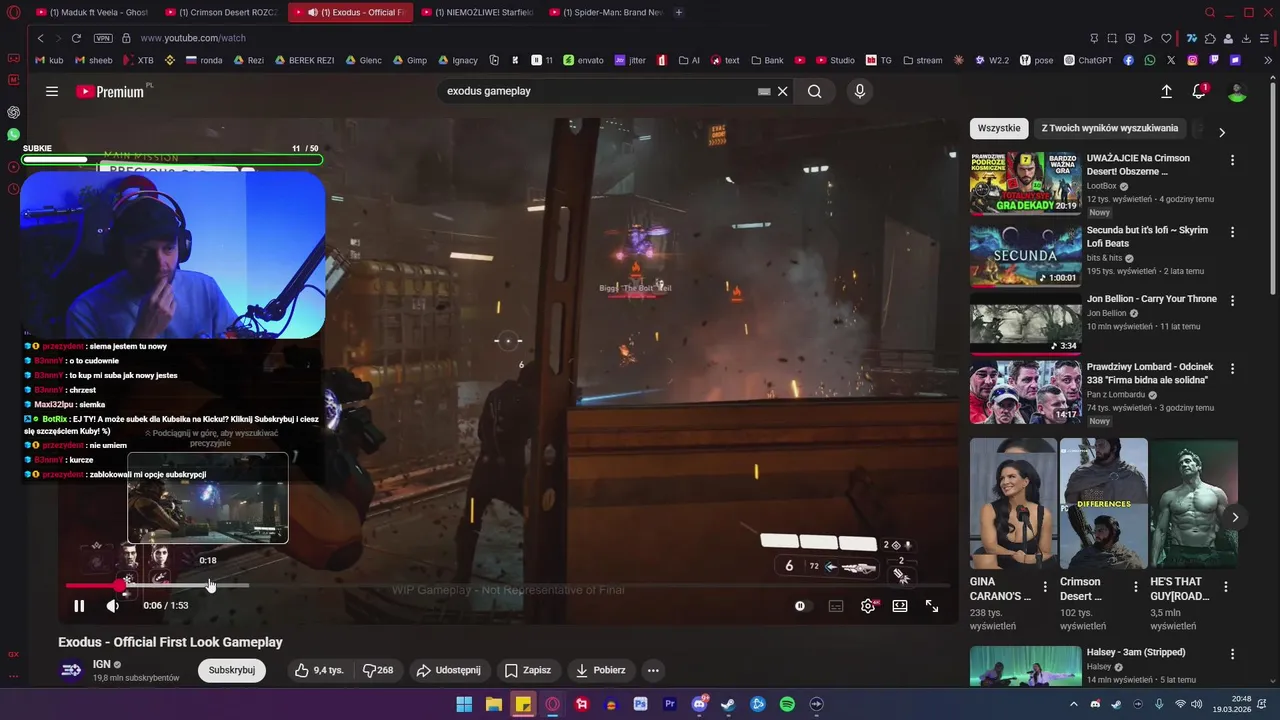
Task: Enter fullscreen mode in the player
Action: [932, 606]
